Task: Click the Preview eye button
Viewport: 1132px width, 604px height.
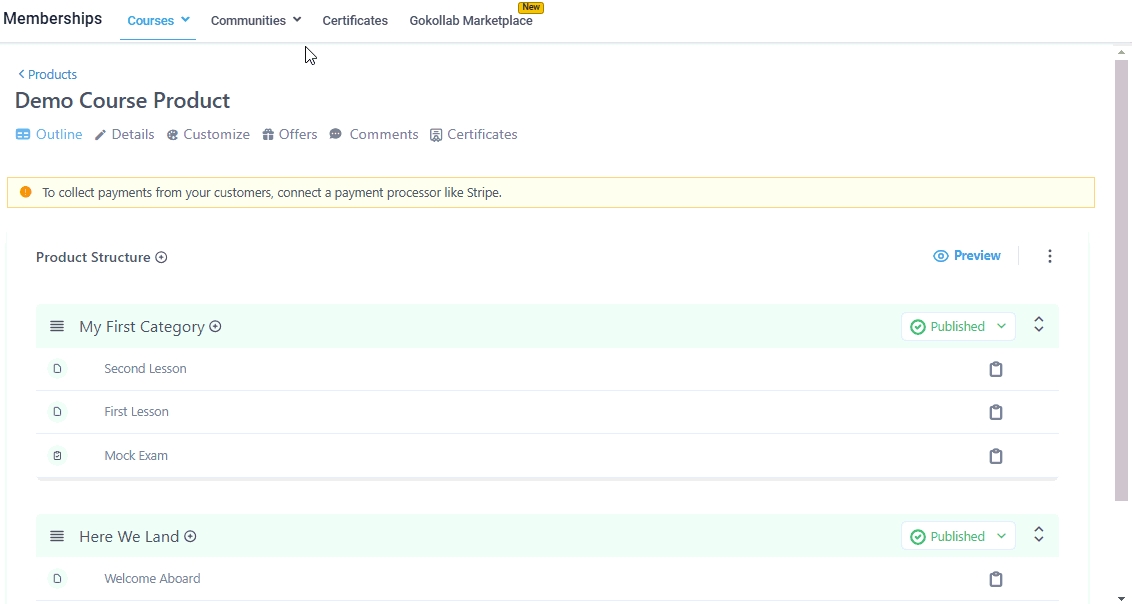Action: pos(966,256)
